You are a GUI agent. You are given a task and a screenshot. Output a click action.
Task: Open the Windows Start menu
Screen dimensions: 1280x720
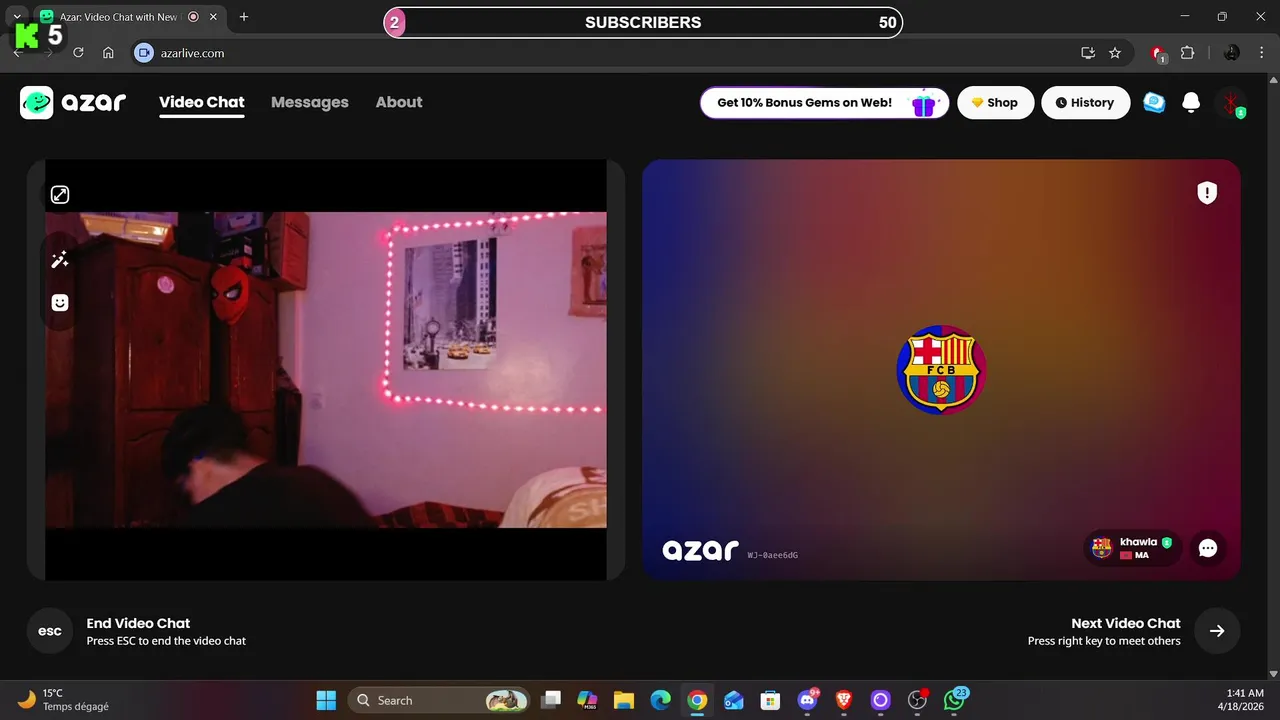[326, 700]
